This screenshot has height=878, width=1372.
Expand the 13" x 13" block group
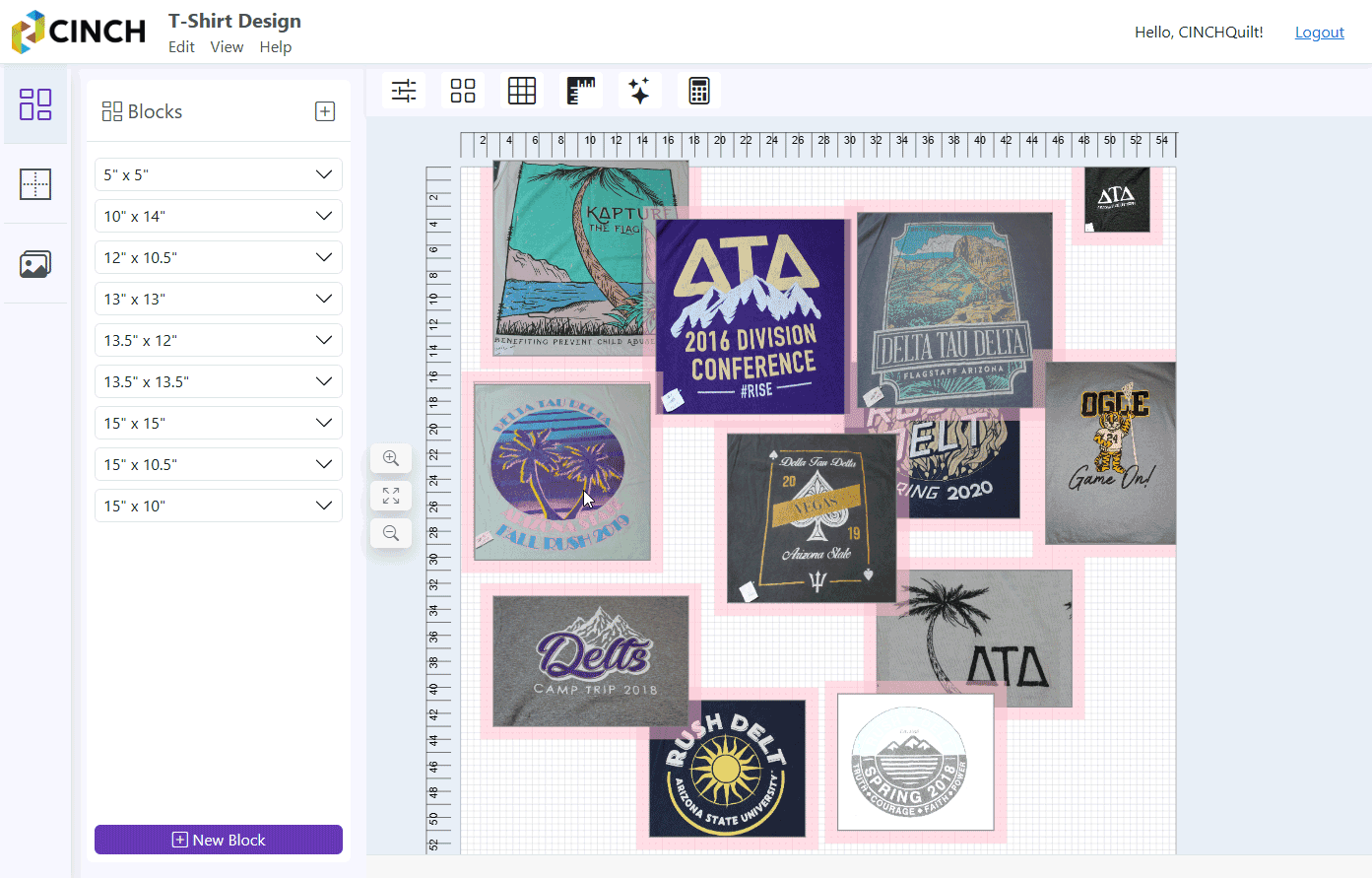(x=323, y=299)
